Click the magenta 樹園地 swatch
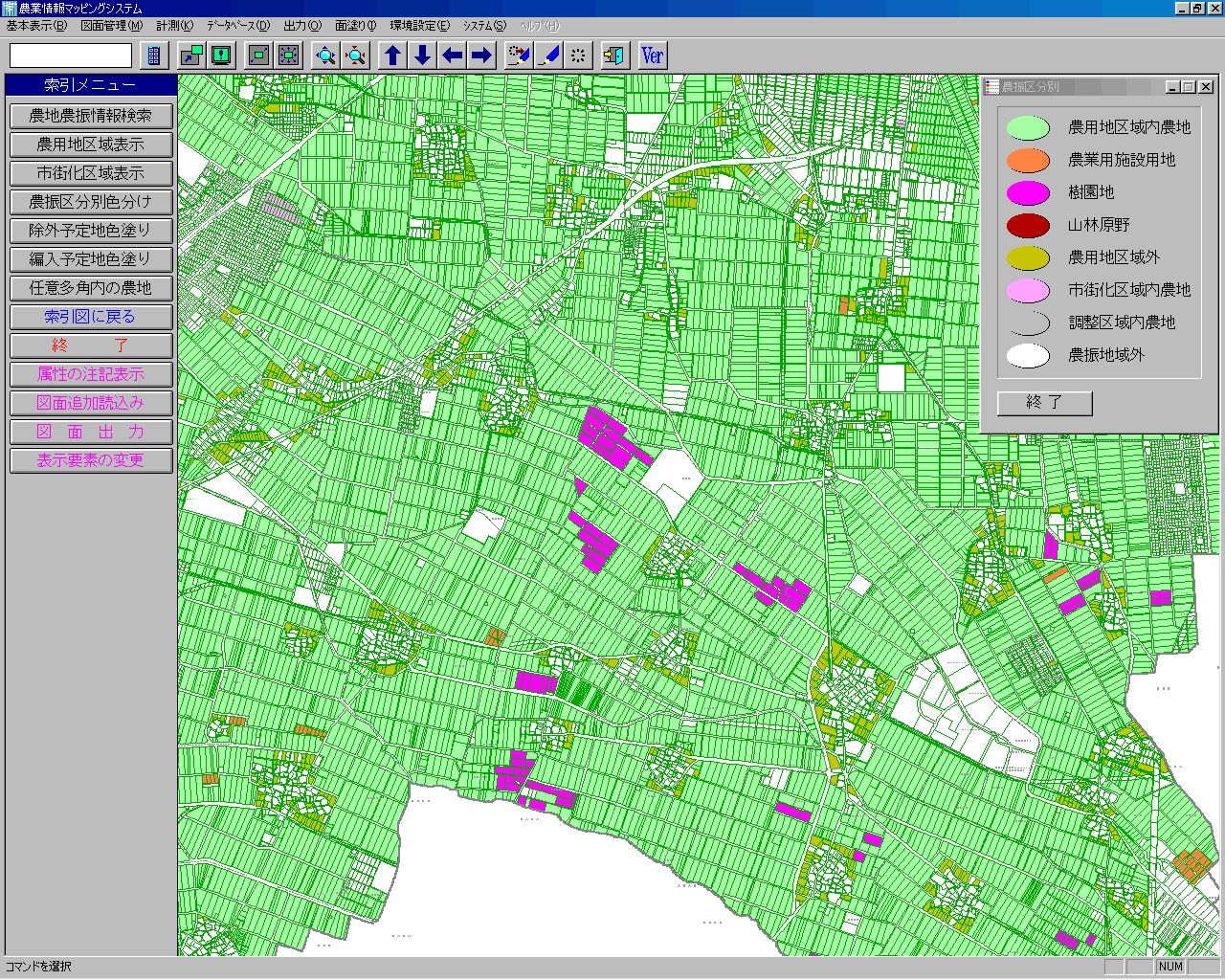This screenshot has height=980, width=1225. tap(1028, 192)
